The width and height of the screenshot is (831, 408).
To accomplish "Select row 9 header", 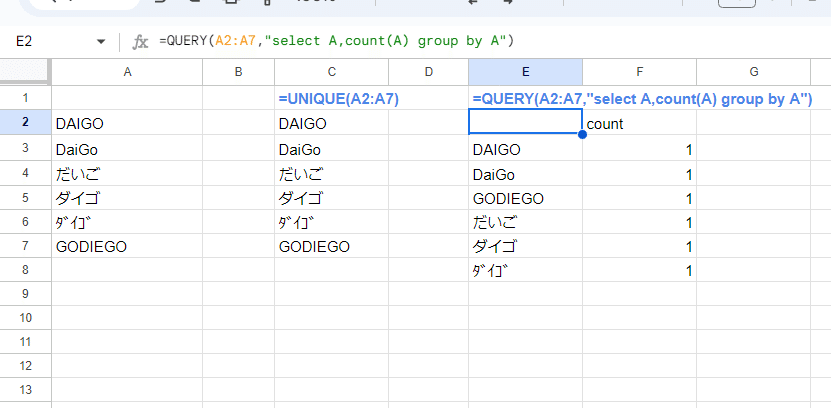I will click(x=25, y=294).
